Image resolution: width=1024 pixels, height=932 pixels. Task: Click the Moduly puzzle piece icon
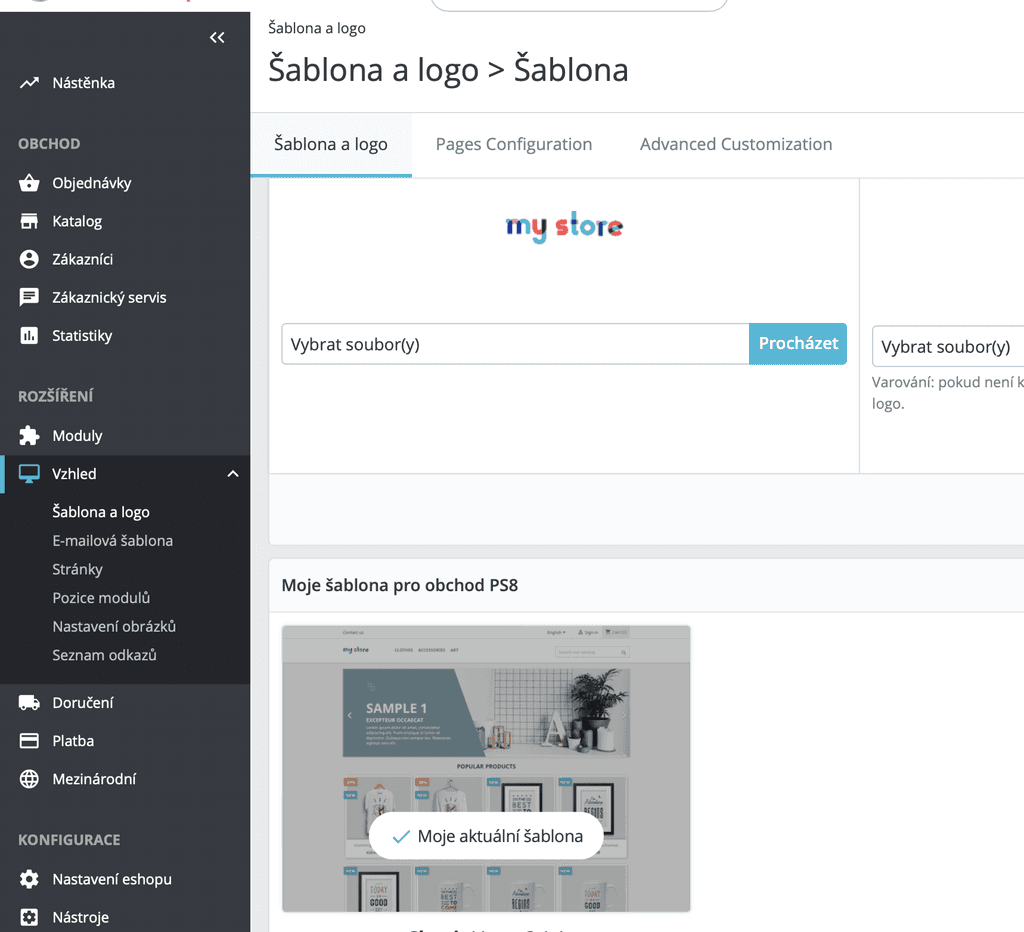[29, 436]
